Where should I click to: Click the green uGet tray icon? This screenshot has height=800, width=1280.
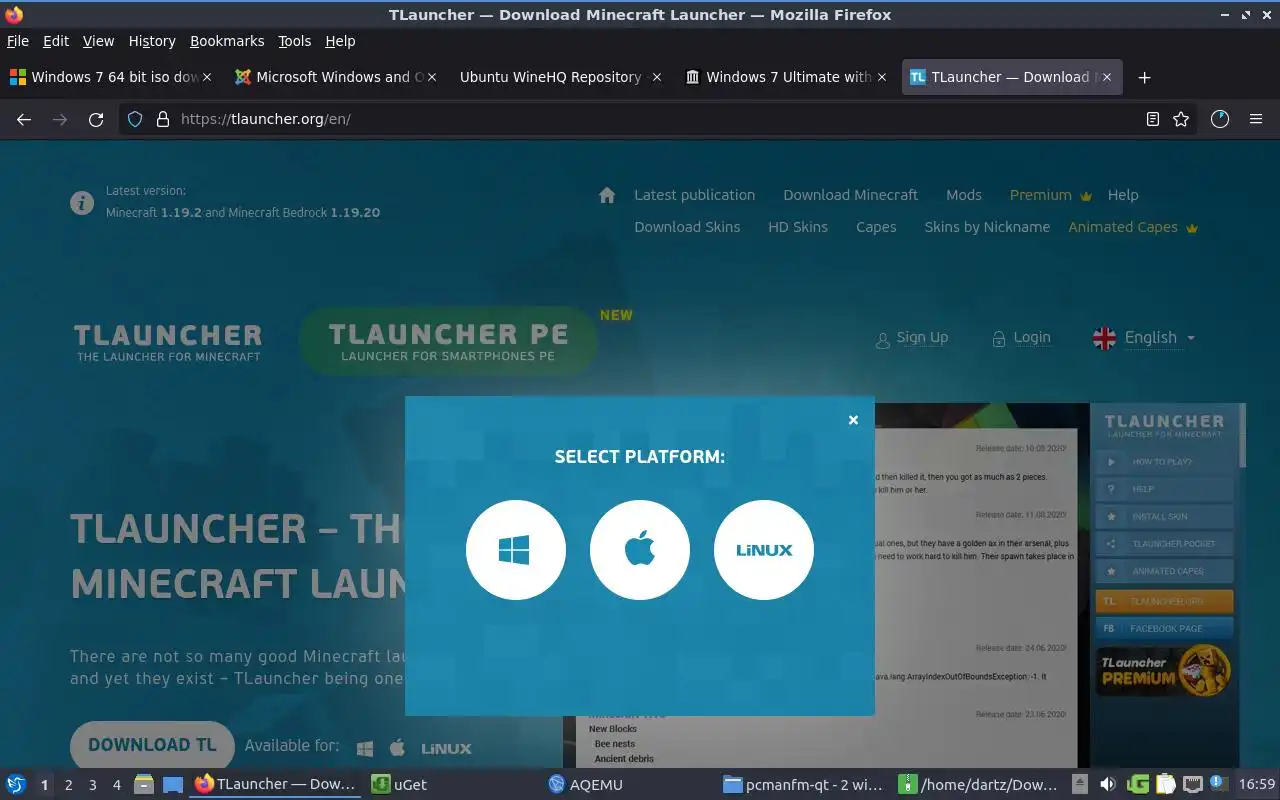(x=1137, y=785)
